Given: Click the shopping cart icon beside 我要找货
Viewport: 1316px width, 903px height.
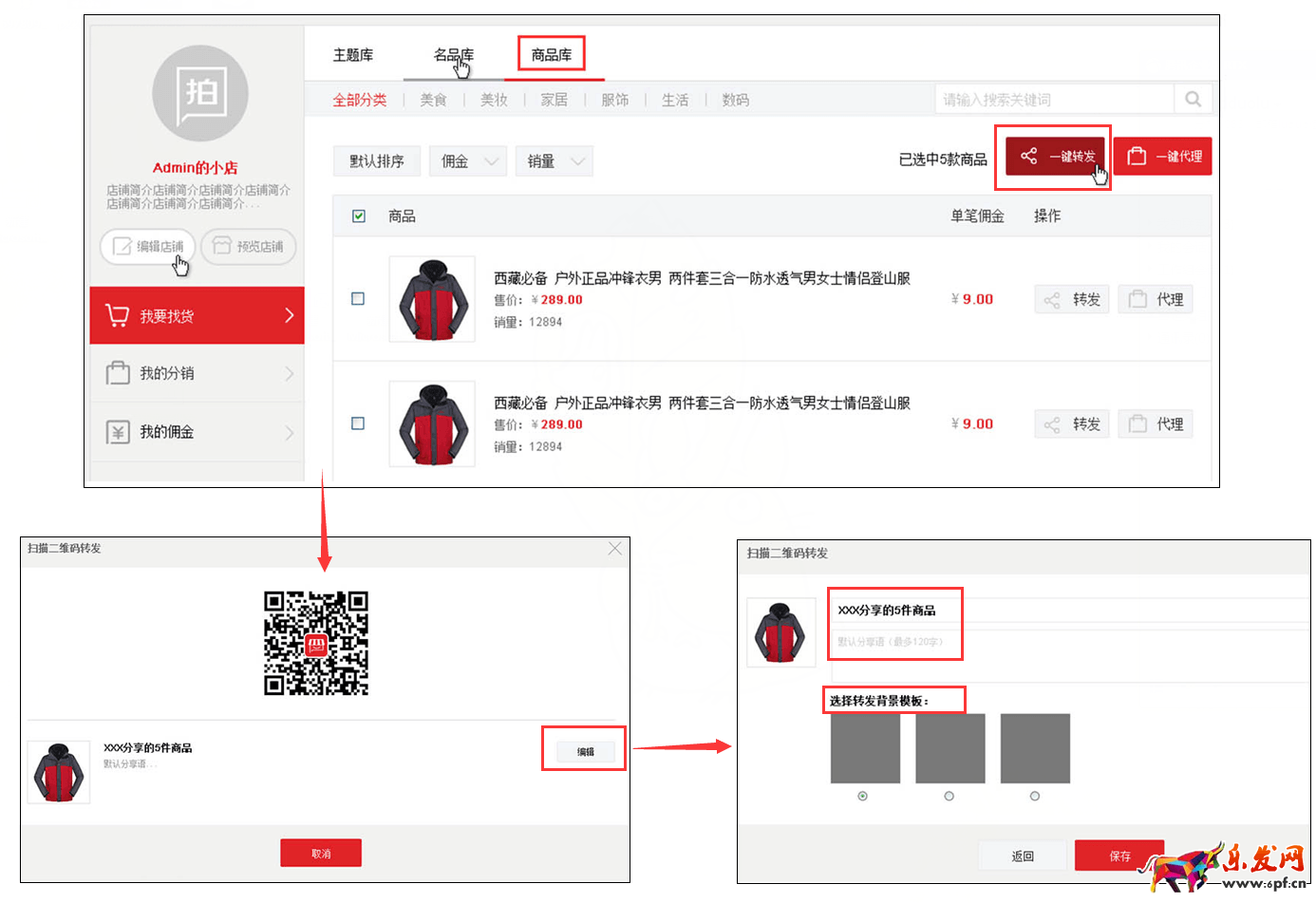Looking at the screenshot, I should click(117, 315).
